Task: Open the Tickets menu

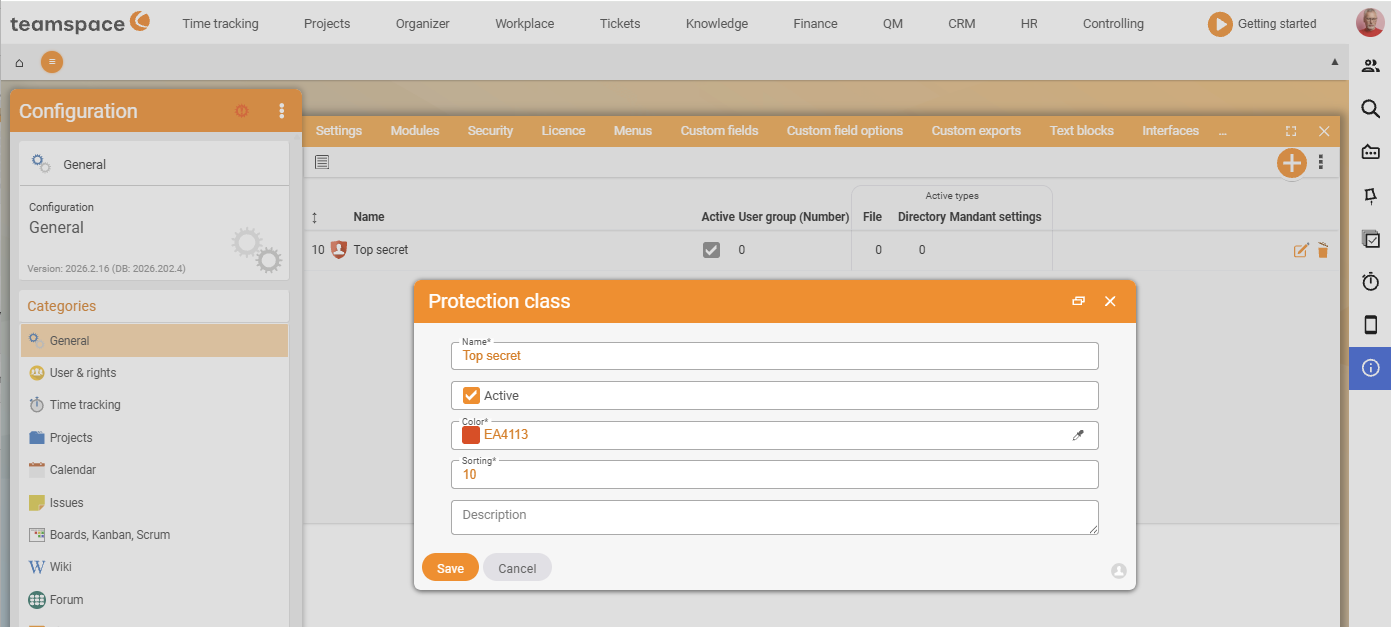Action: click(620, 24)
